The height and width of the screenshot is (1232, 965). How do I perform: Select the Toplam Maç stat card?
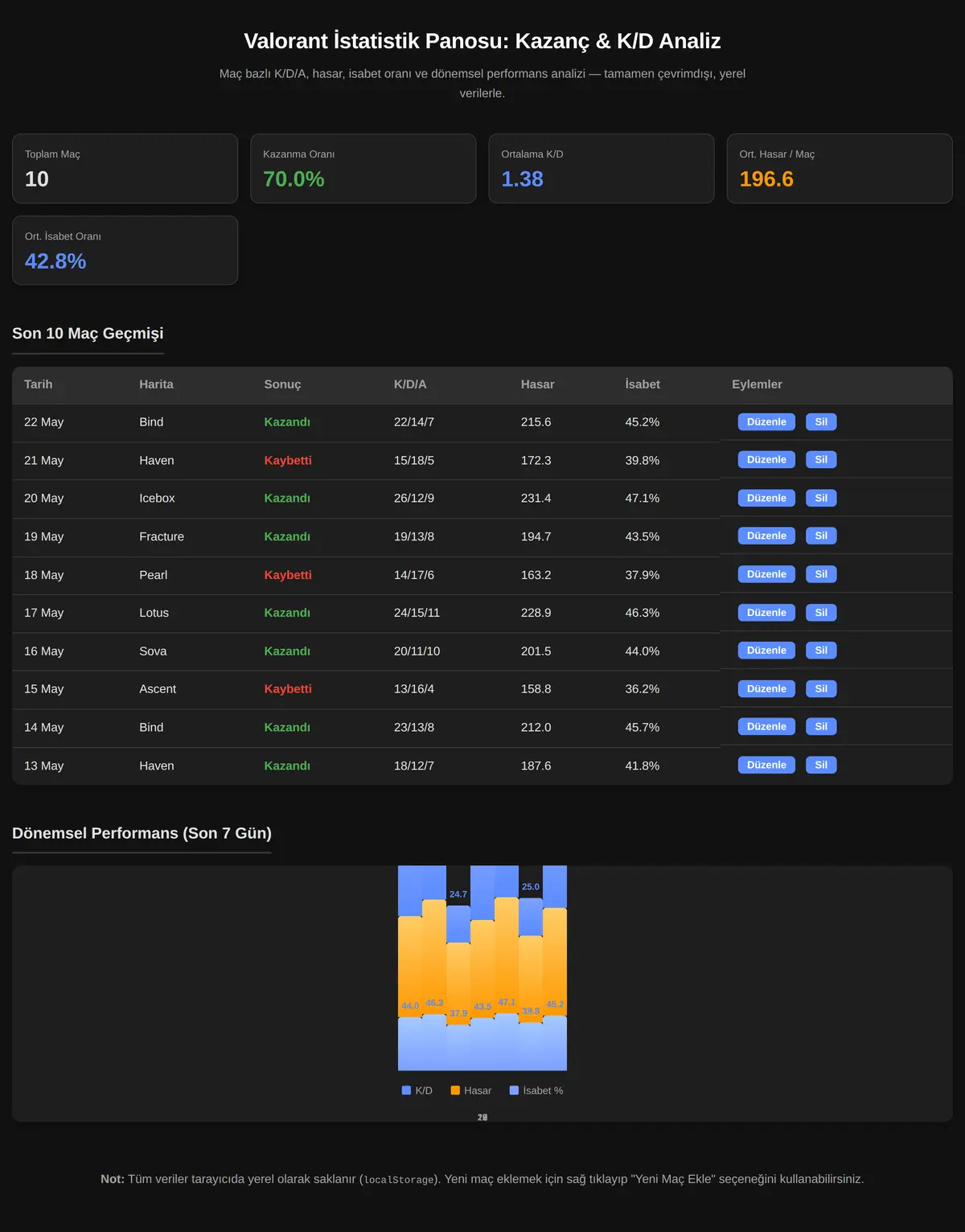tap(125, 169)
